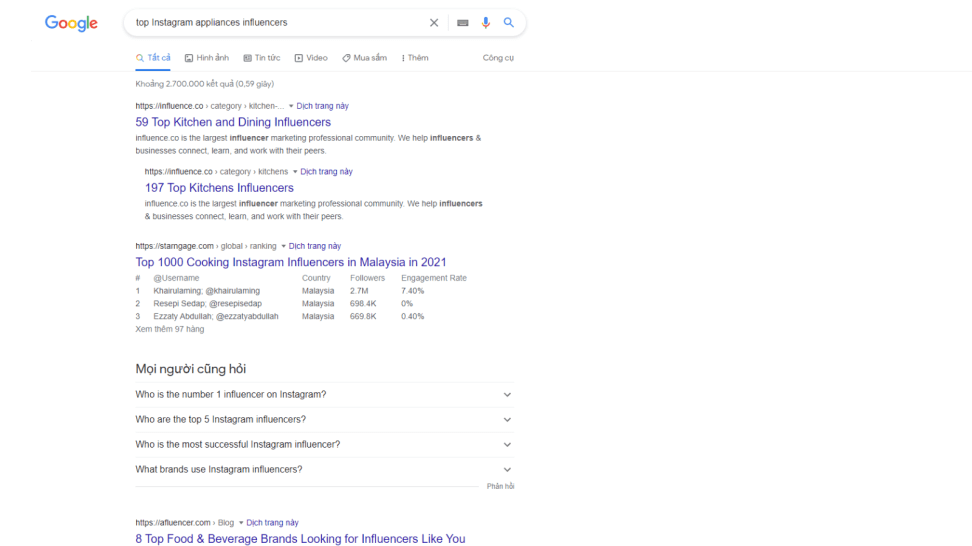
Task: Open Công cụ search tools
Action: (498, 58)
